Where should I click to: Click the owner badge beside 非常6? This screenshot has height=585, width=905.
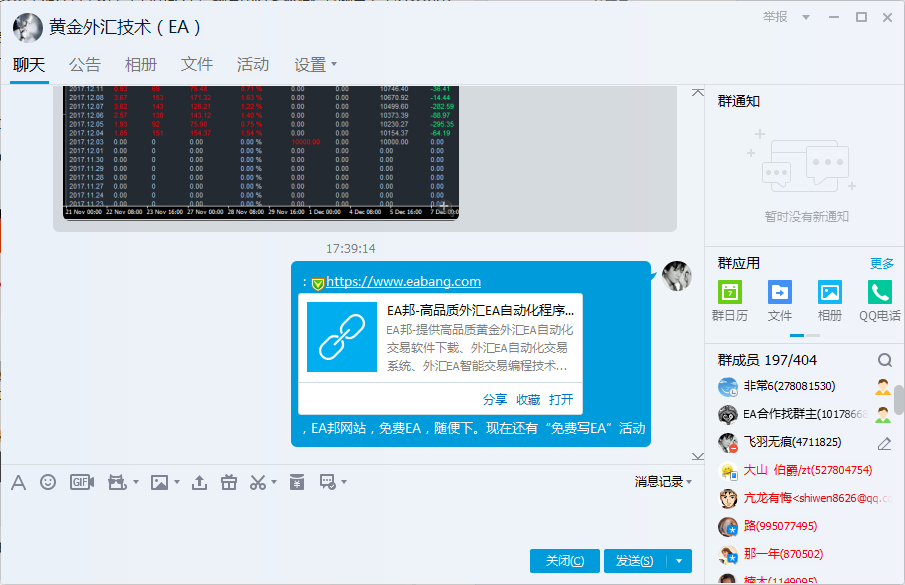[x=882, y=387]
